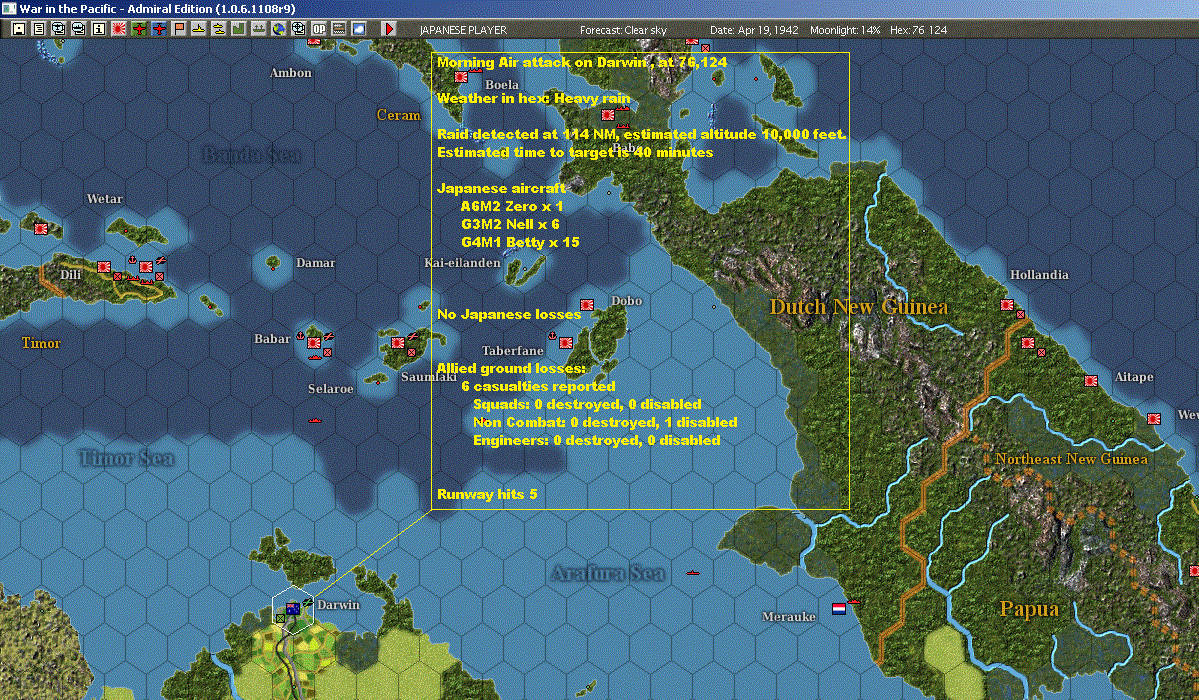Screen dimensions: 1199x700
Task: Click the 'G4M1 Betty x 15' line
Action: pos(520,242)
